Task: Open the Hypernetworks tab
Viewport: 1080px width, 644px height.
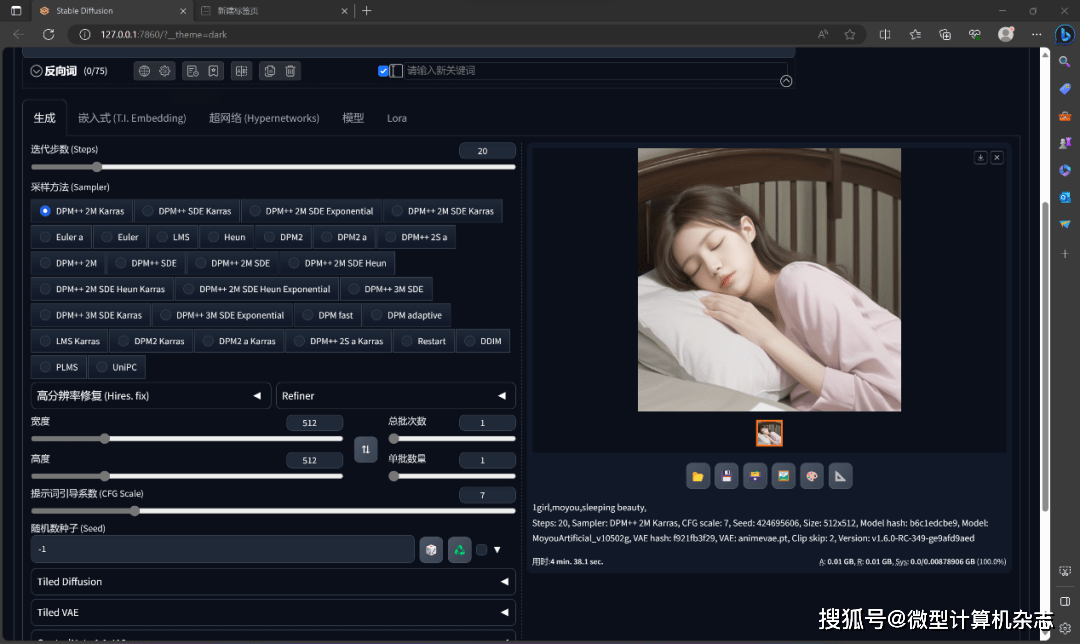Action: tap(264, 118)
